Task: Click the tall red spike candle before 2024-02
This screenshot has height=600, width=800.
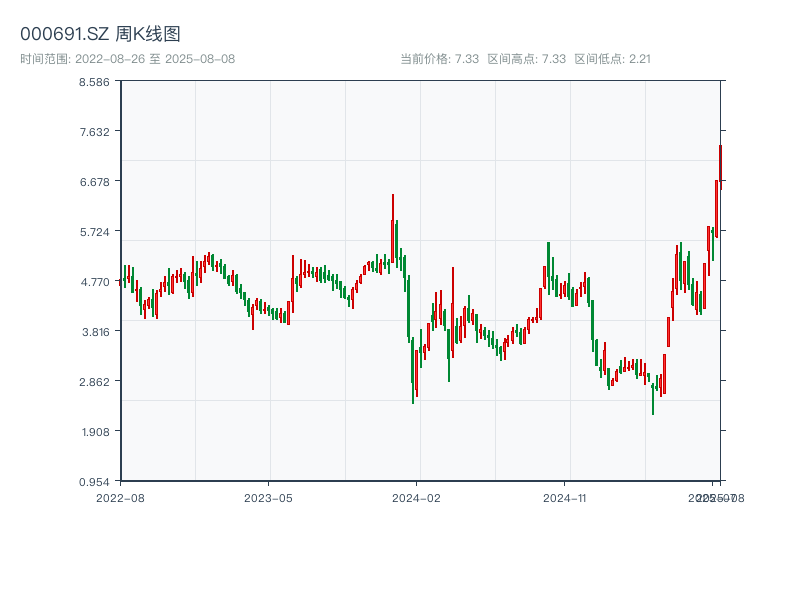Action: tap(392, 225)
